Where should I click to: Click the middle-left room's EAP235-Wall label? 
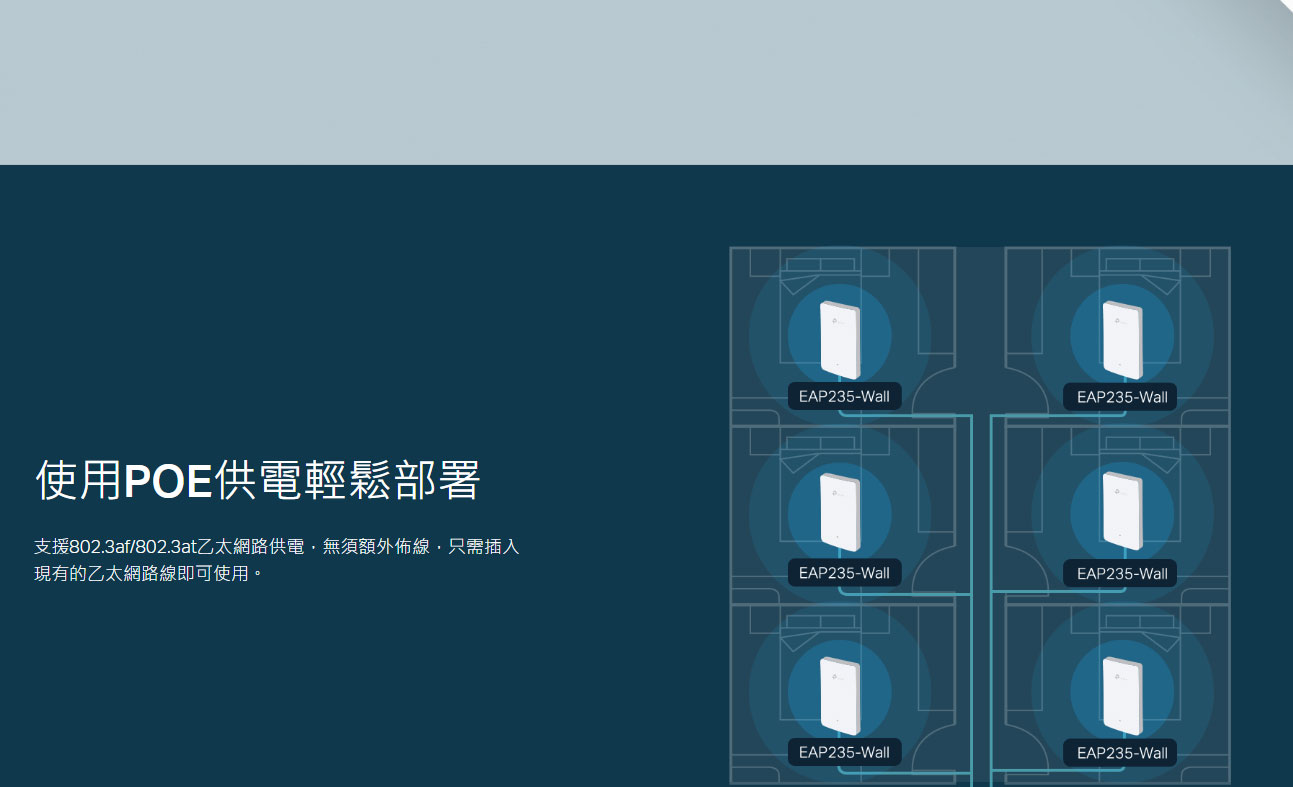844,573
